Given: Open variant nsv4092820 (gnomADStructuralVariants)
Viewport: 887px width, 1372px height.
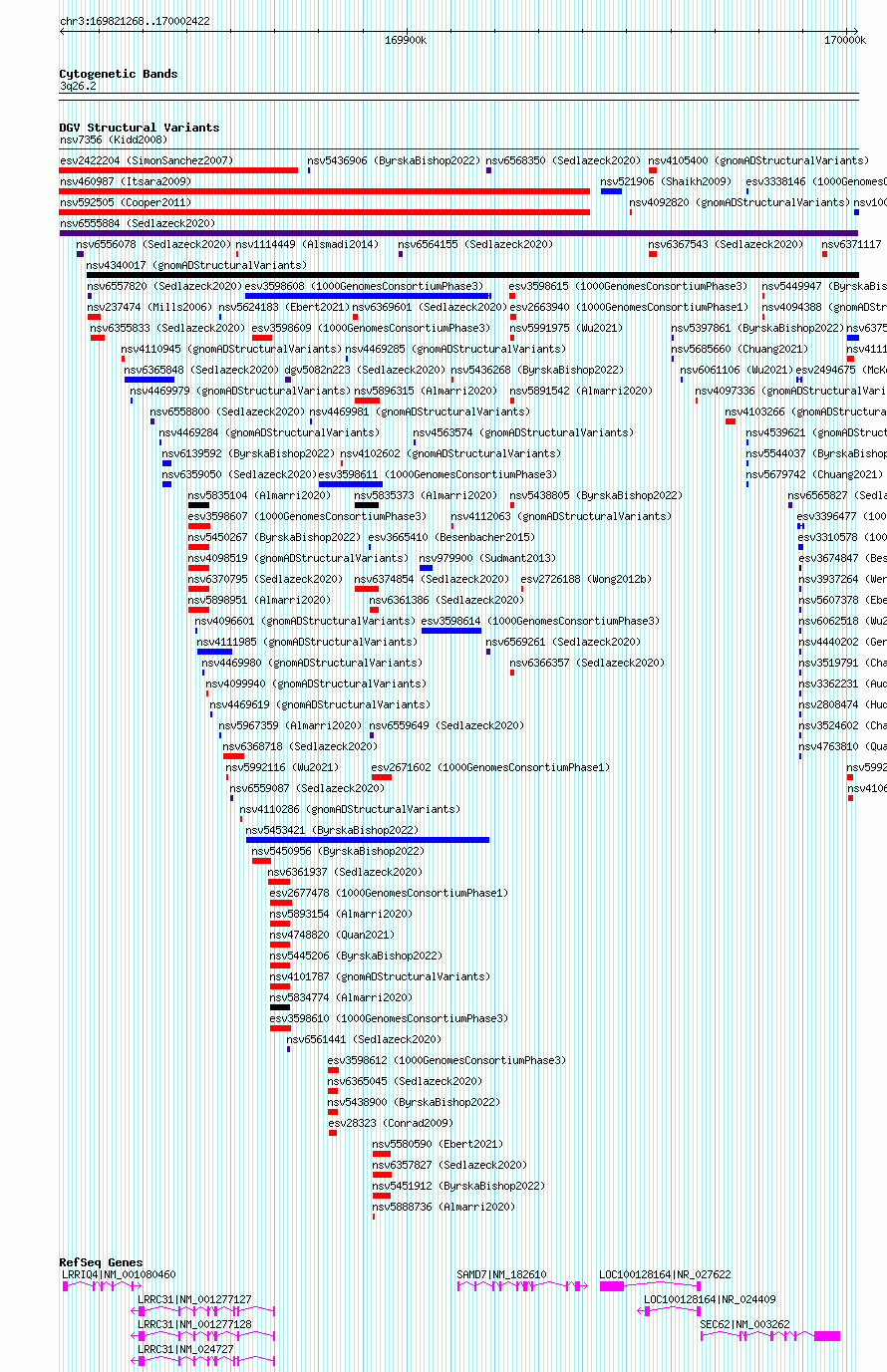Looking at the screenshot, I should pos(739,202).
